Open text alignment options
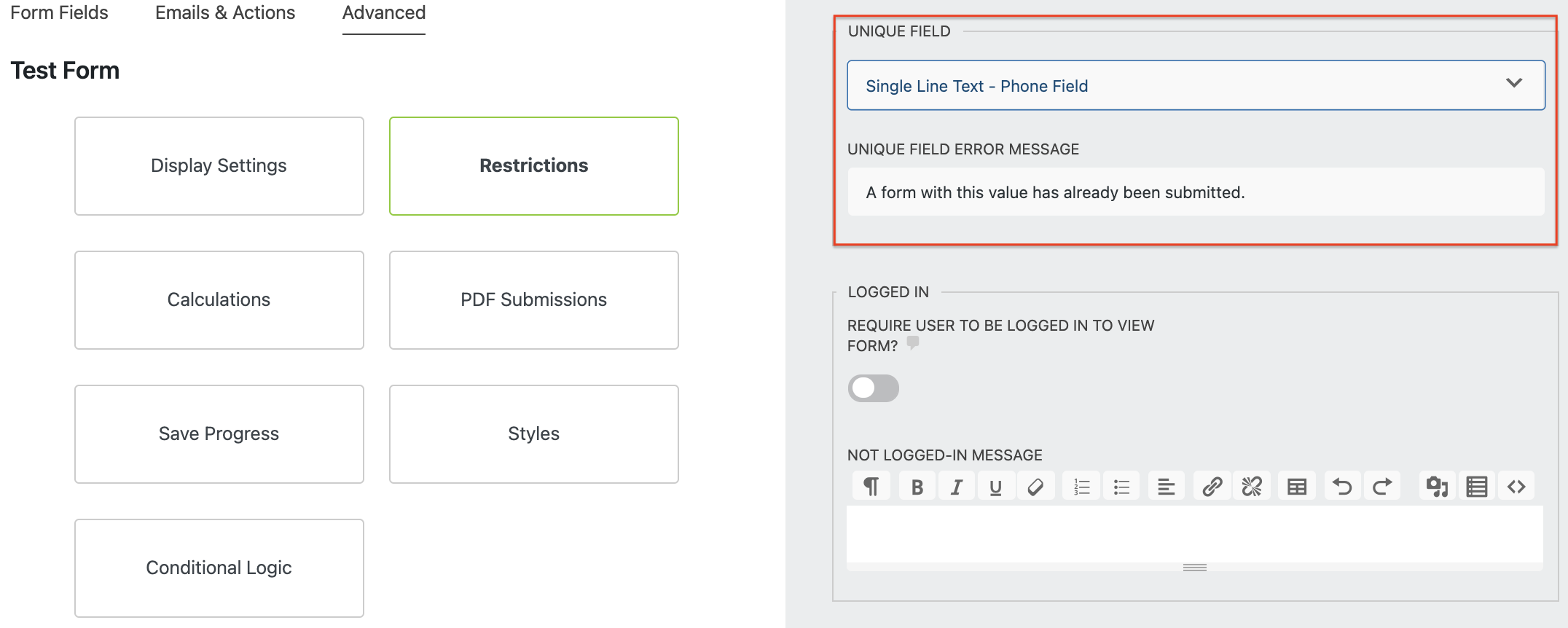 [1167, 486]
